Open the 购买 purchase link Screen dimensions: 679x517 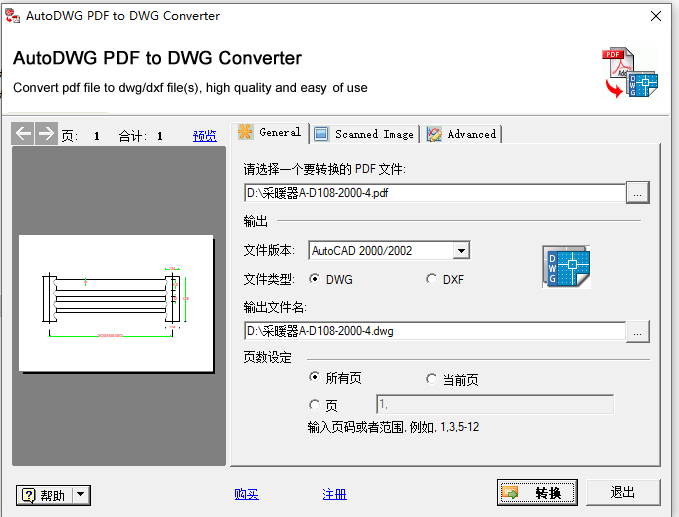(x=246, y=494)
